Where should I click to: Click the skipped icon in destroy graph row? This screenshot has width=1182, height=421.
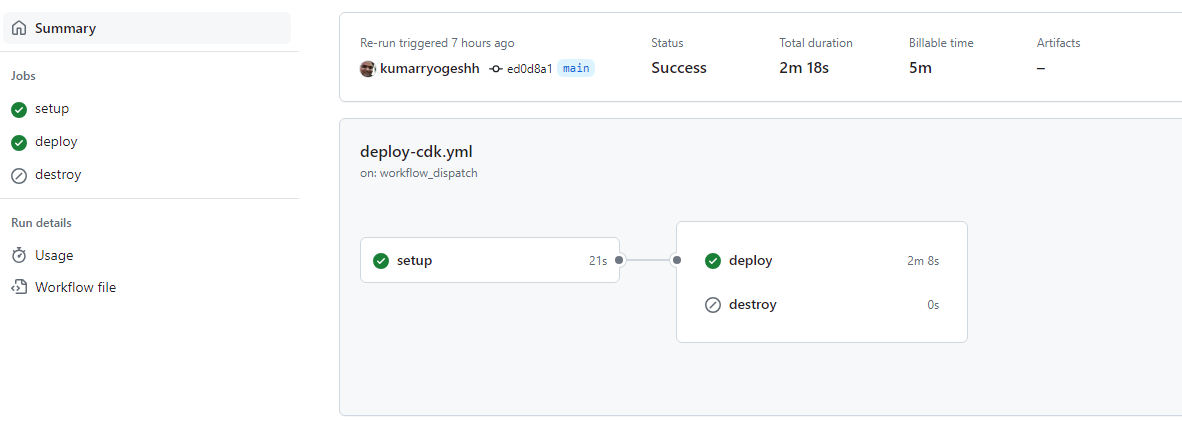(x=713, y=306)
